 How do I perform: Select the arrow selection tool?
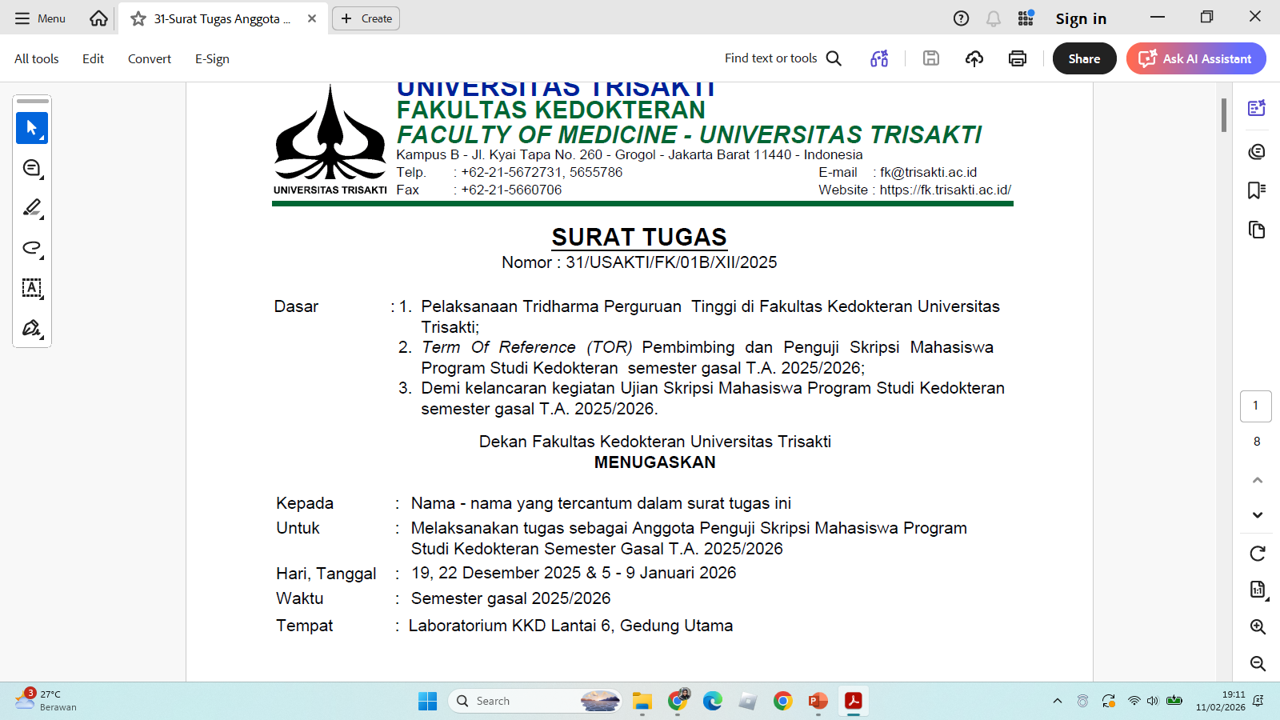32,128
